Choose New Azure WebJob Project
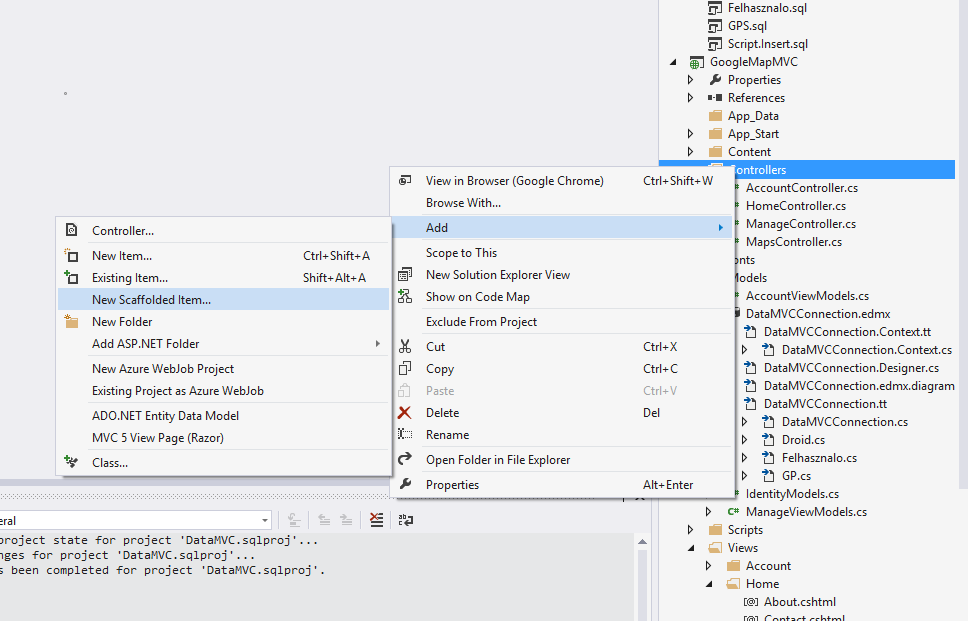The image size is (968, 621). 223,369
